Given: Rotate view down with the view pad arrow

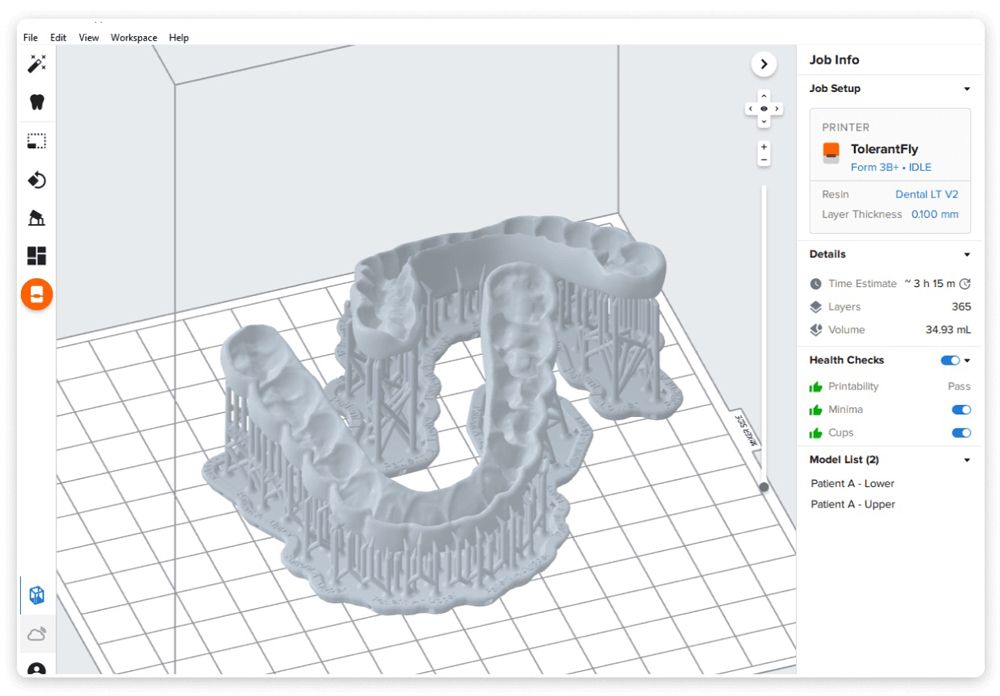Looking at the screenshot, I should [x=764, y=122].
